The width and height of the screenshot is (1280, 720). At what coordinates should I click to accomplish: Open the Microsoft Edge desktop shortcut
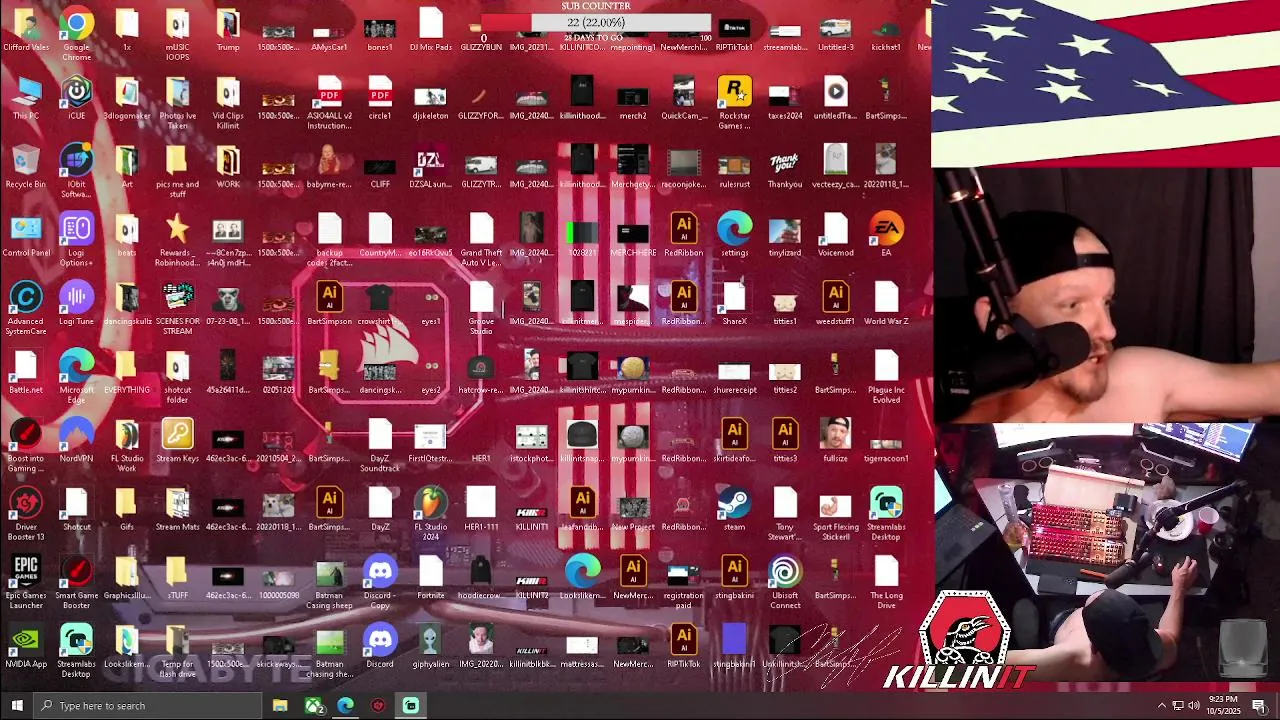[x=76, y=377]
